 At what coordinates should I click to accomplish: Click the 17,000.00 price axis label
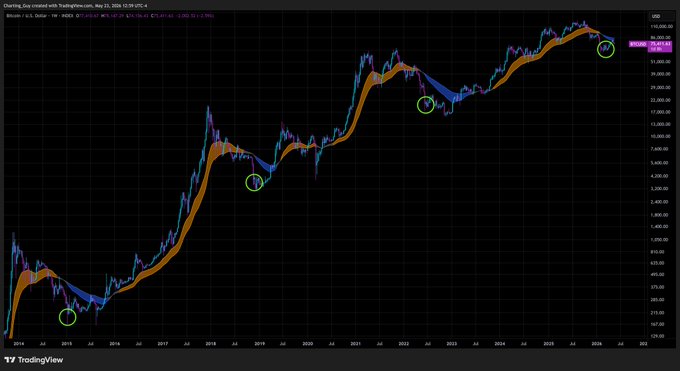point(660,112)
